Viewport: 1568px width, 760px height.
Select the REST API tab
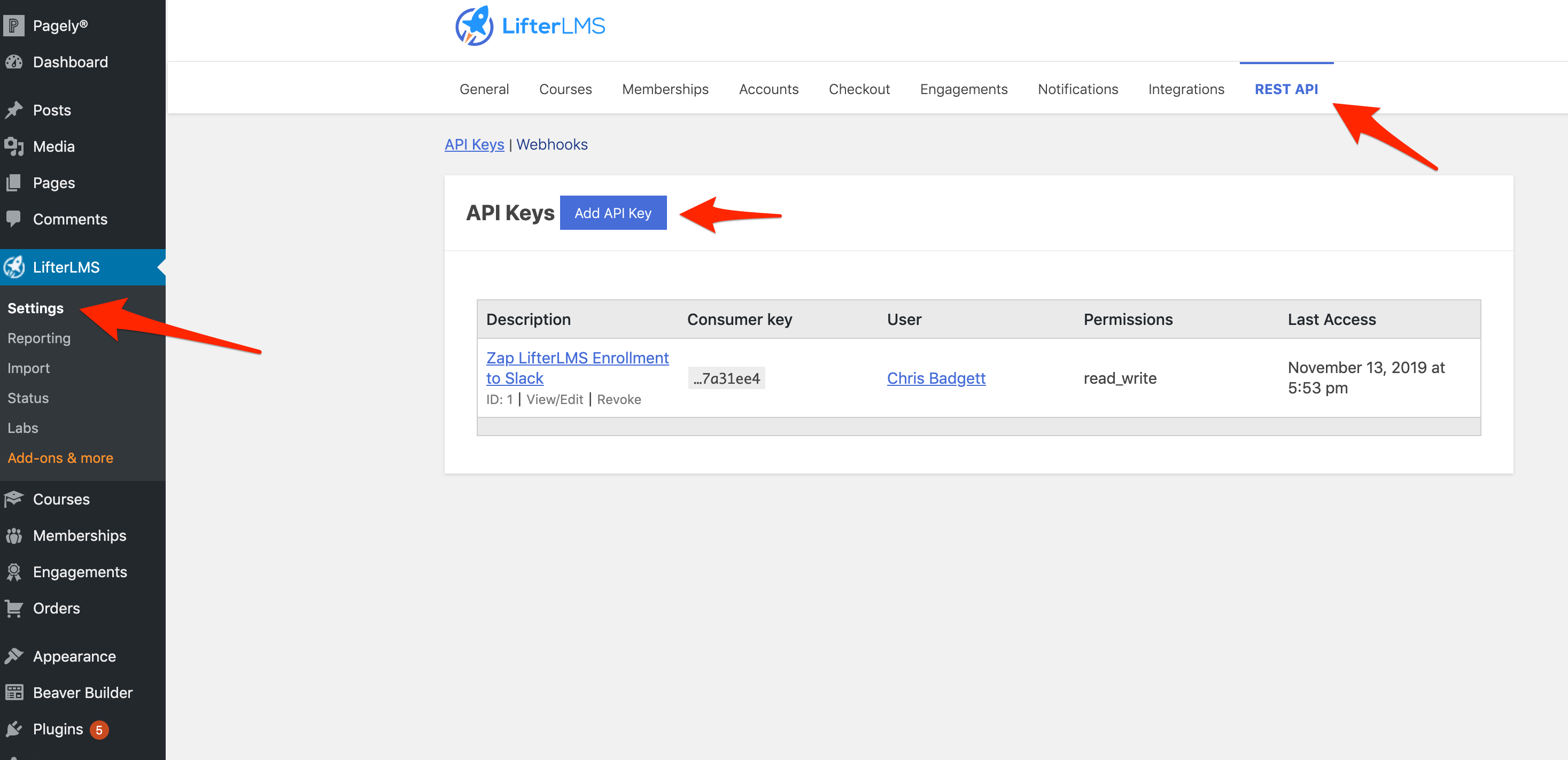pyautogui.click(x=1286, y=89)
